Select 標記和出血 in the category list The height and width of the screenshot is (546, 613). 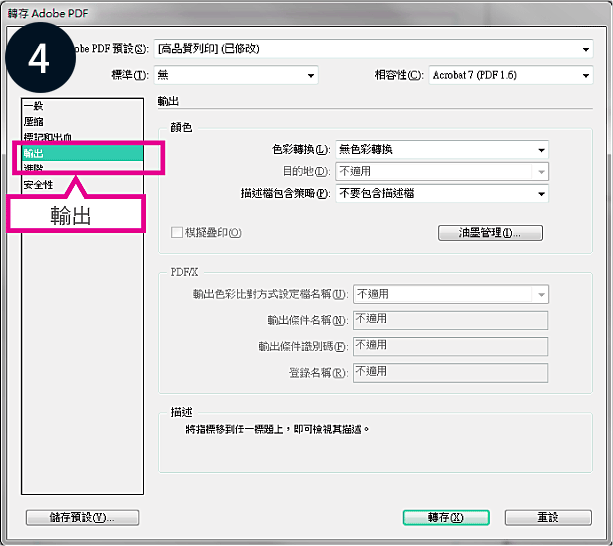click(x=82, y=137)
